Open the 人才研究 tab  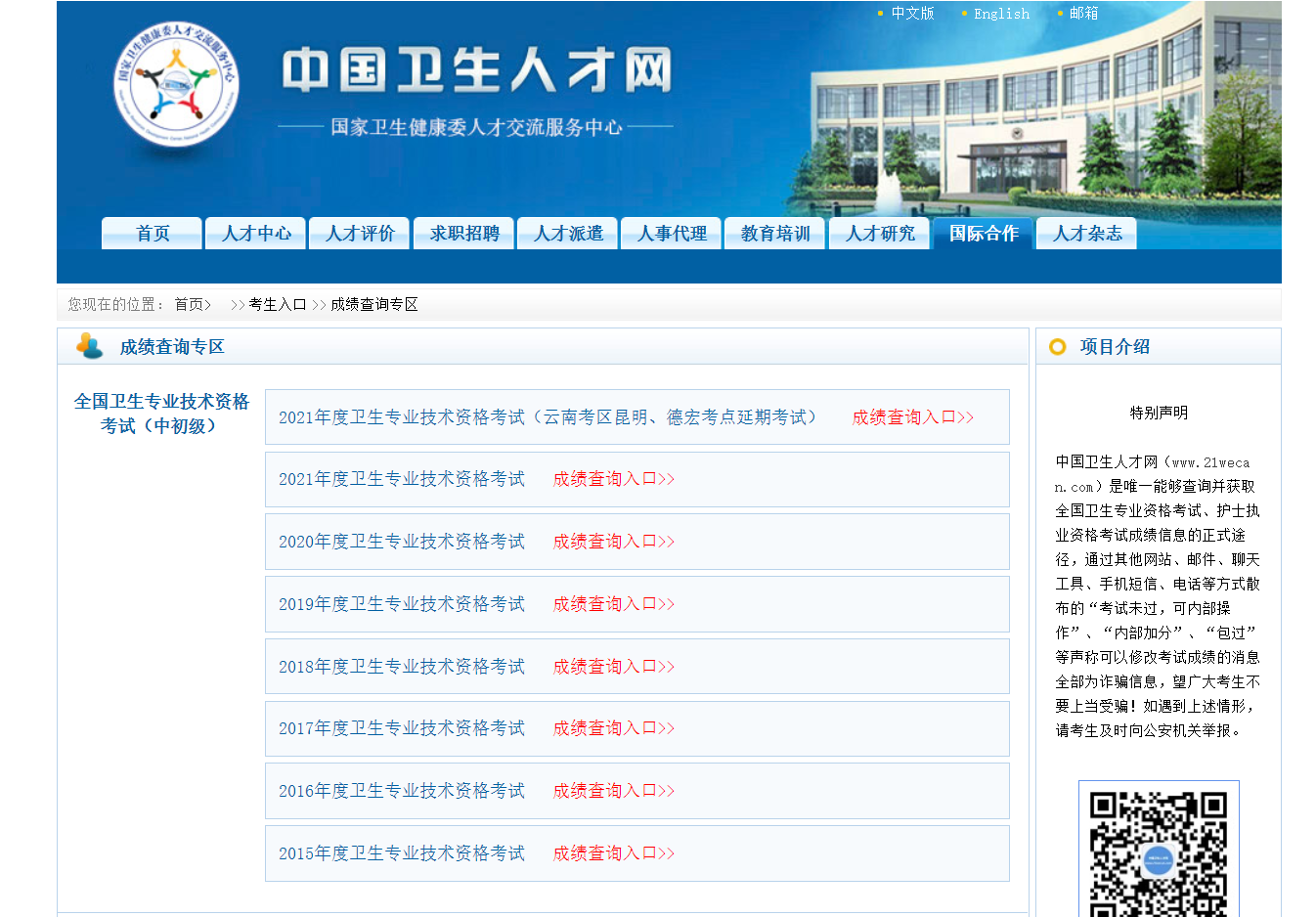click(x=879, y=233)
